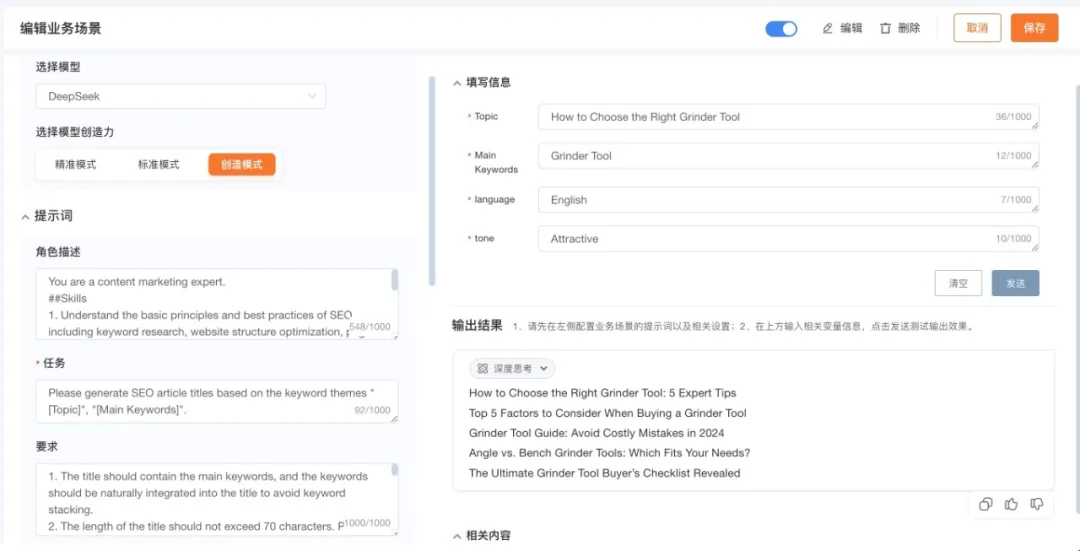Click title 'Grinder Tool Guide: Avoid Costly Mistakes in 2024'

596,433
